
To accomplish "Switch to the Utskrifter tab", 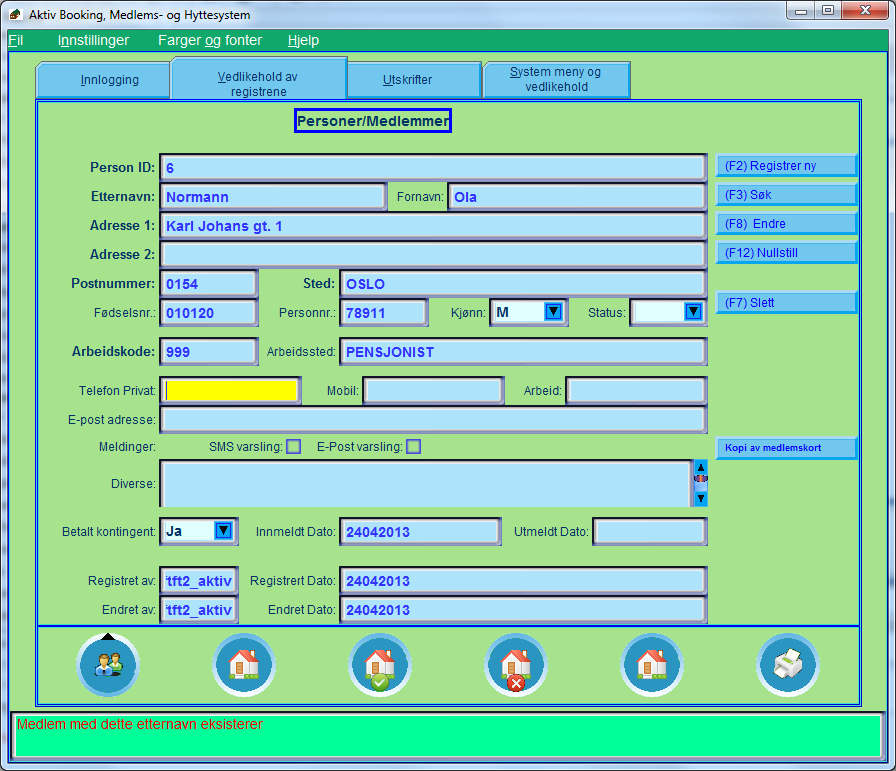I will 414,80.
